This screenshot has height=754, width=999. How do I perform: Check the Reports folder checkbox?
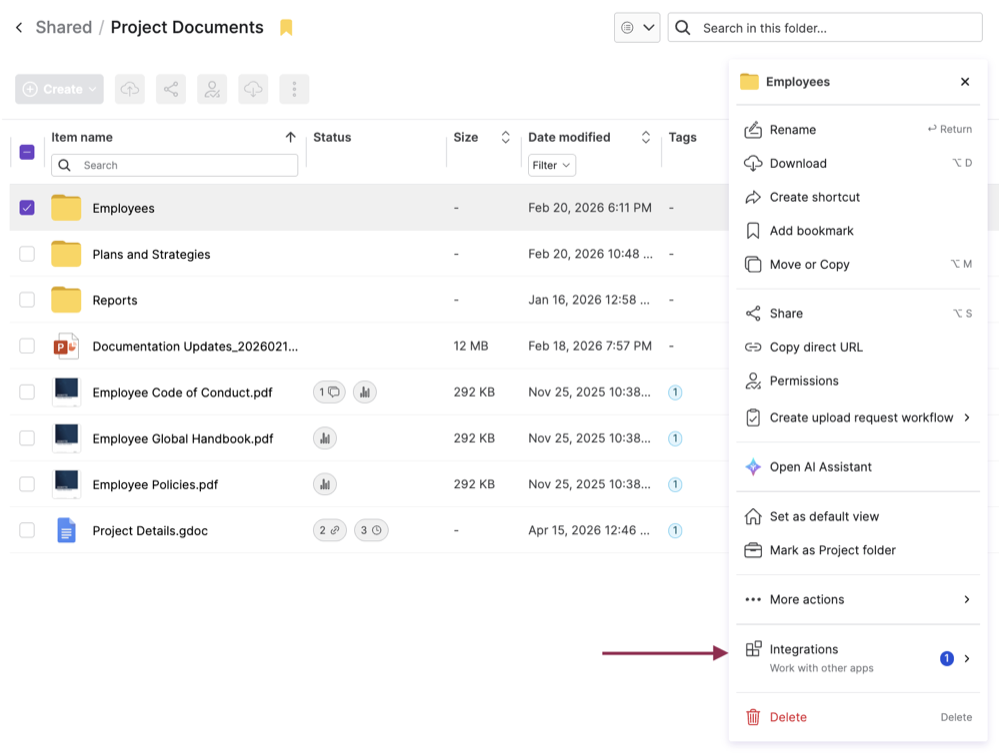[x=27, y=300]
